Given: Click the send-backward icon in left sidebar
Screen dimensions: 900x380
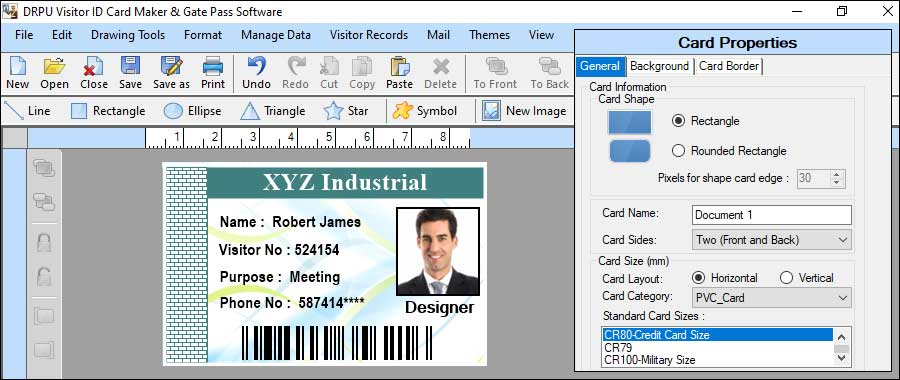Looking at the screenshot, I should [x=44, y=201].
